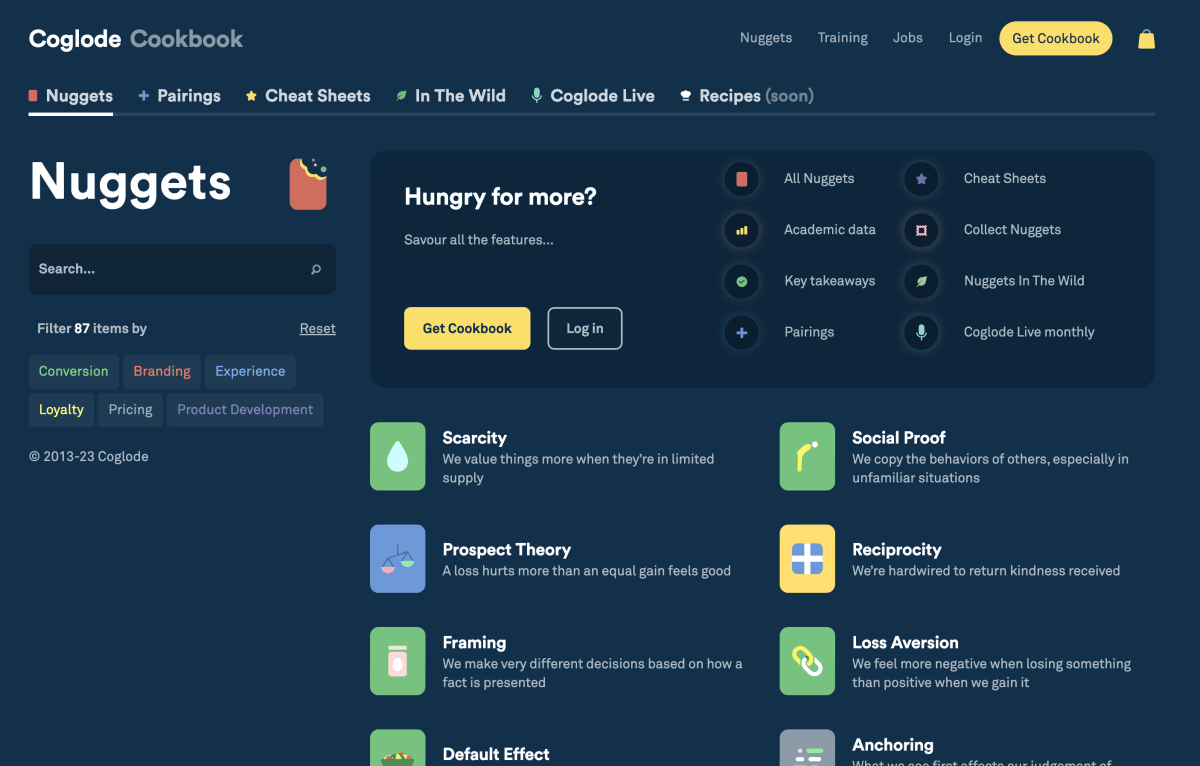Toggle the Experience filter tag
The height and width of the screenshot is (766, 1200).
(x=250, y=371)
